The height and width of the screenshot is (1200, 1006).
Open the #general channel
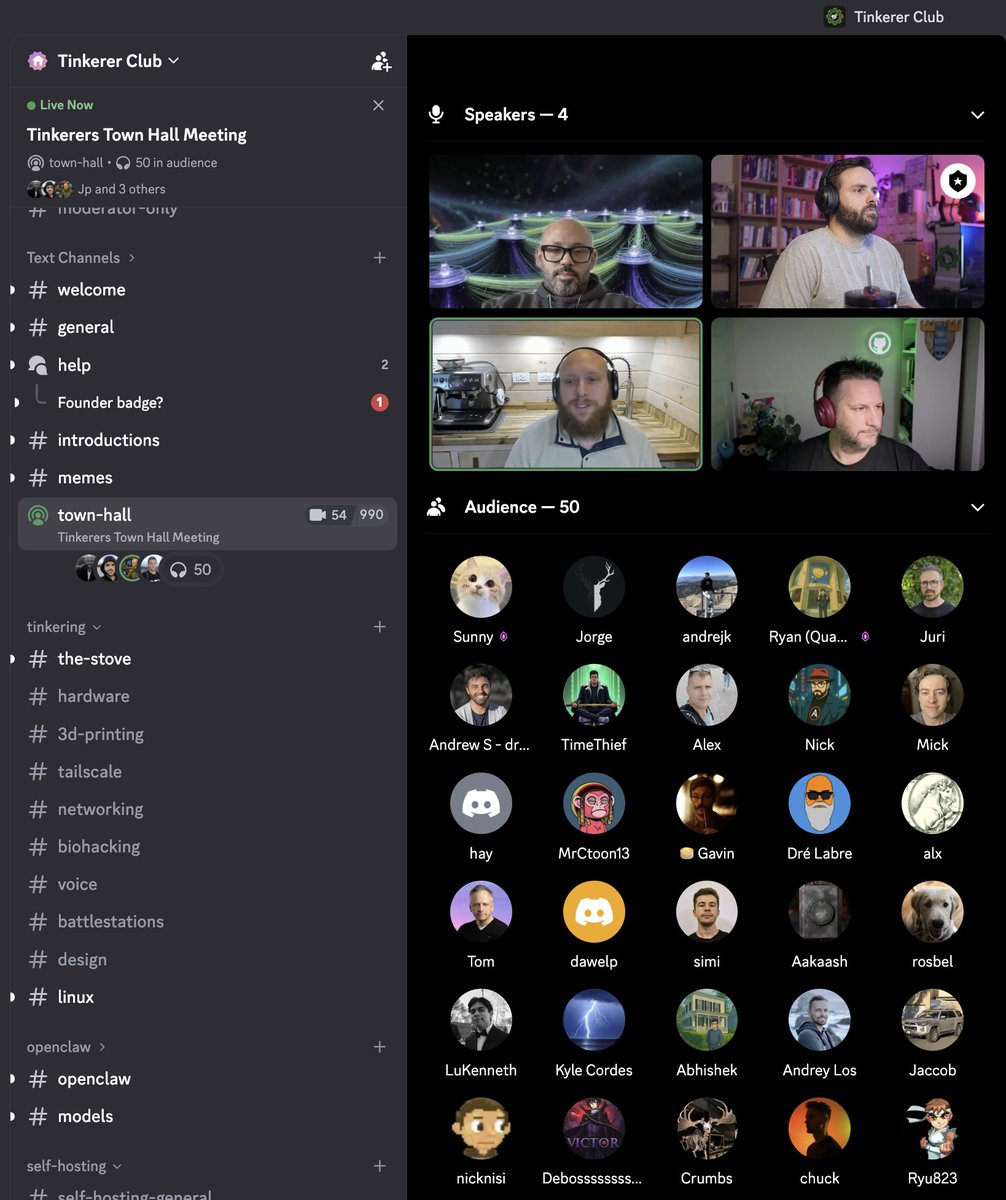coord(85,327)
